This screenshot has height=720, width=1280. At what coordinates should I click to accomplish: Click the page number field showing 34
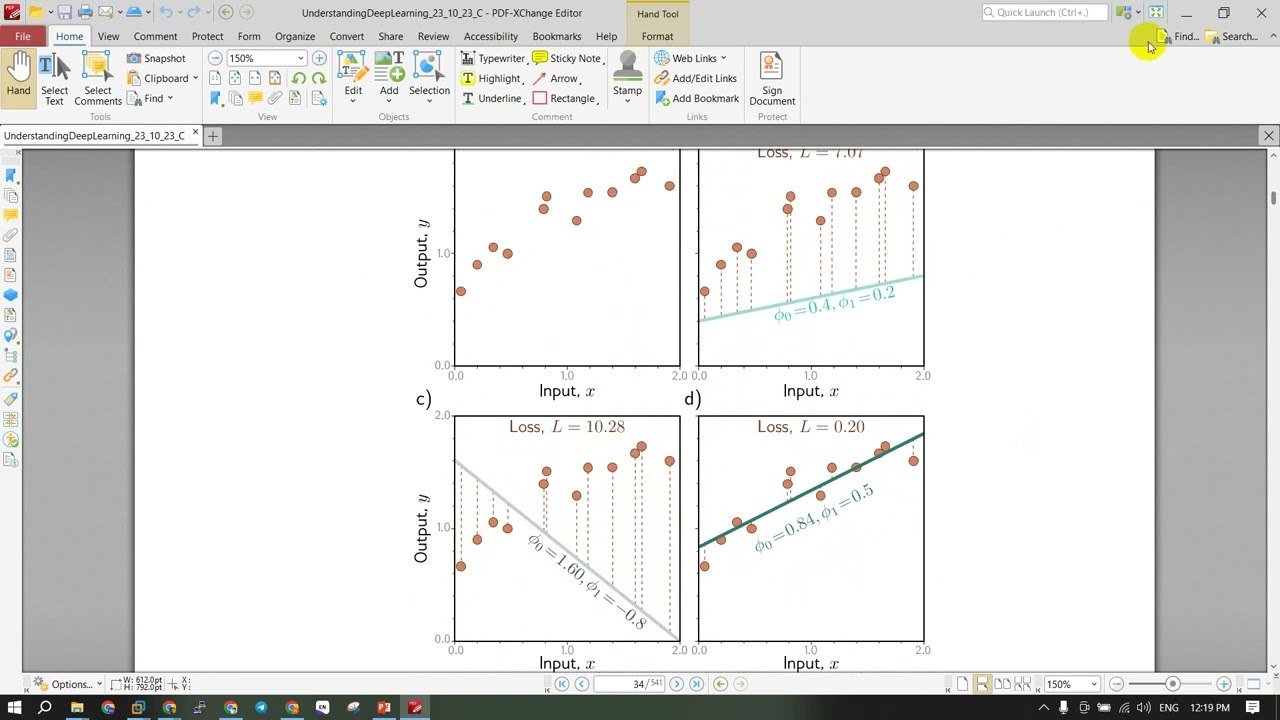click(x=628, y=684)
